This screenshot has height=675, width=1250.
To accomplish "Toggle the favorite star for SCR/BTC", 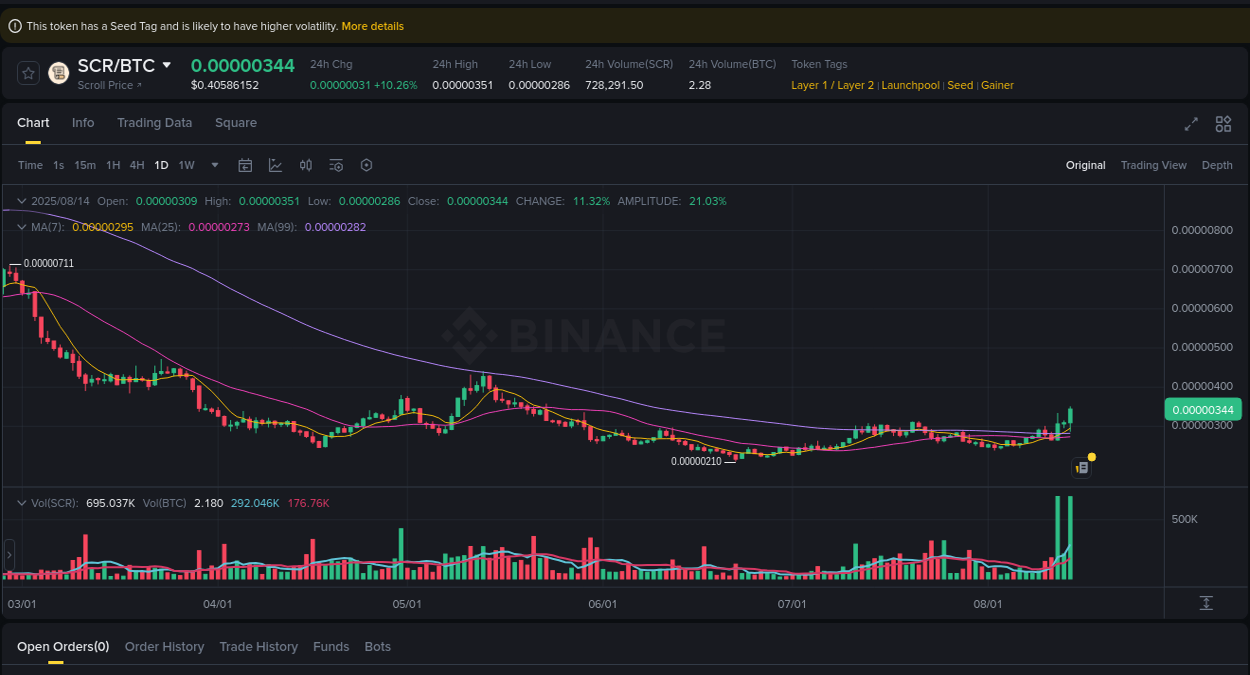I will [x=28, y=73].
